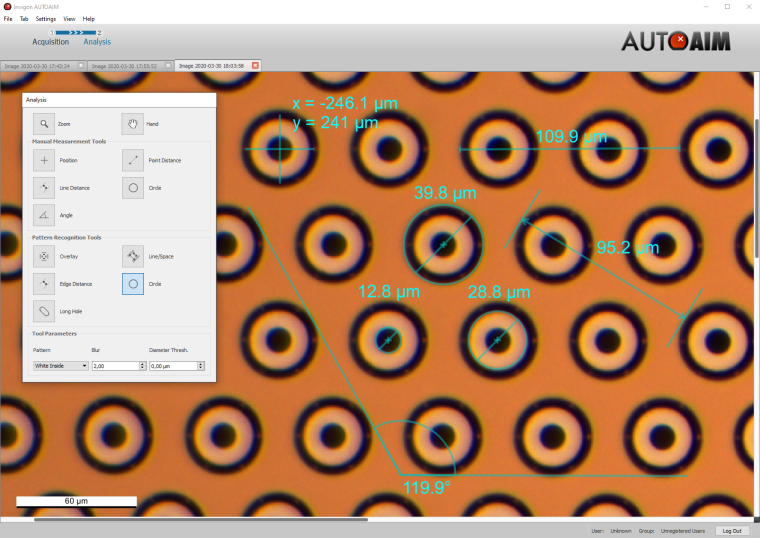Select the Long Hole tool
The height and width of the screenshot is (538, 760).
point(44,312)
